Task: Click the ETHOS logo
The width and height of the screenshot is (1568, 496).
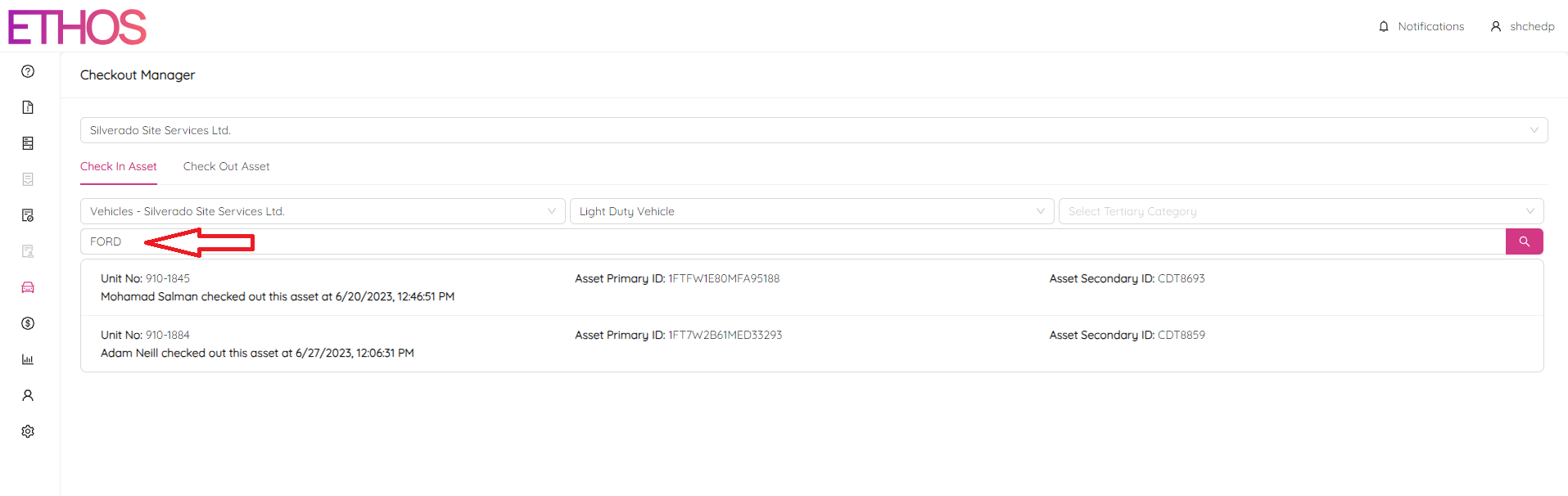Action: pyautogui.click(x=77, y=27)
